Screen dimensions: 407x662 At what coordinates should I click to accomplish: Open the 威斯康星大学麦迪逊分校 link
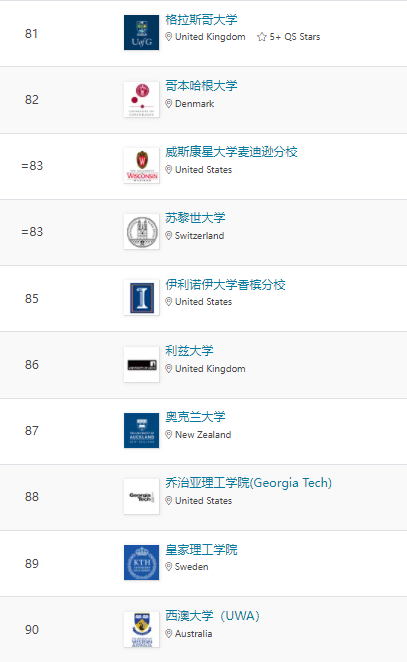[231, 152]
